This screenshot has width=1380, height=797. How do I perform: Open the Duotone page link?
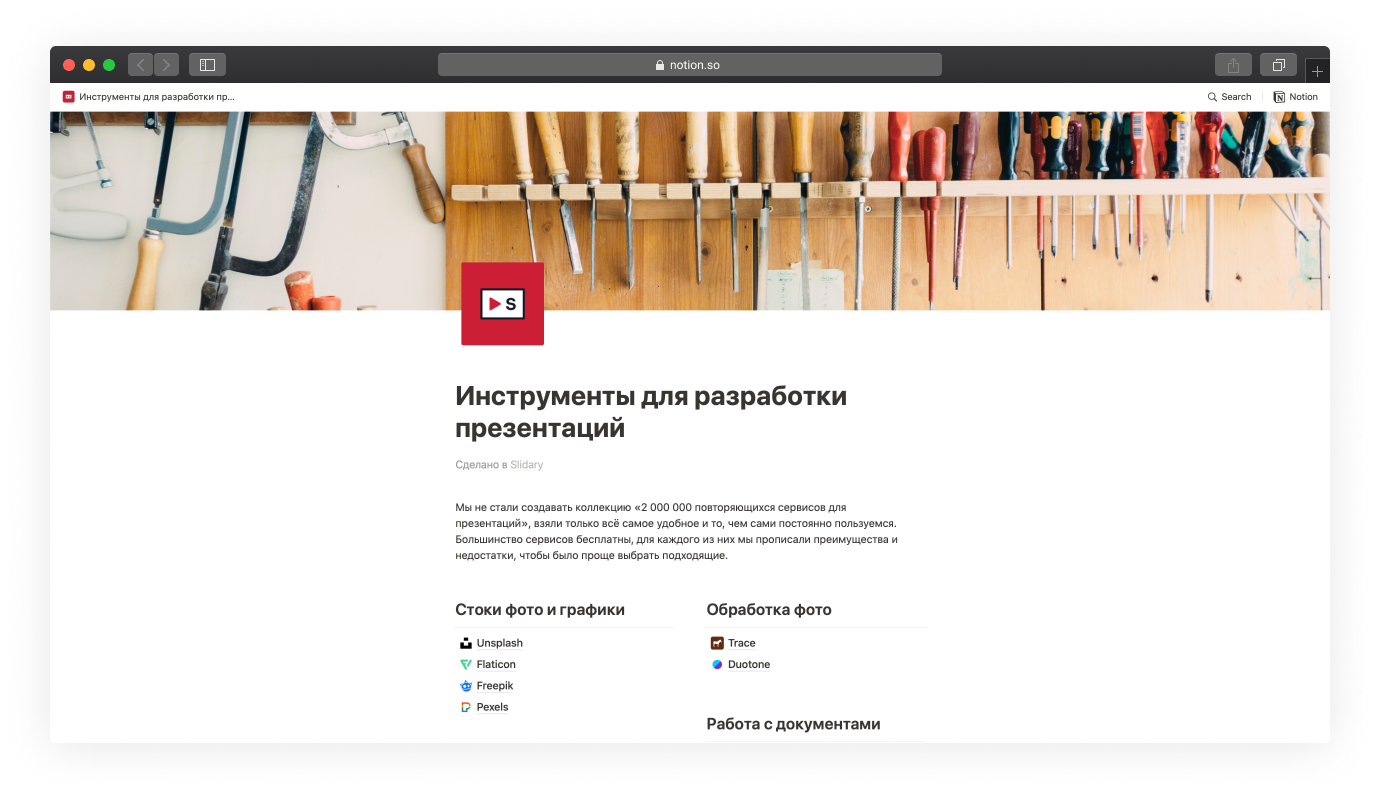click(748, 664)
